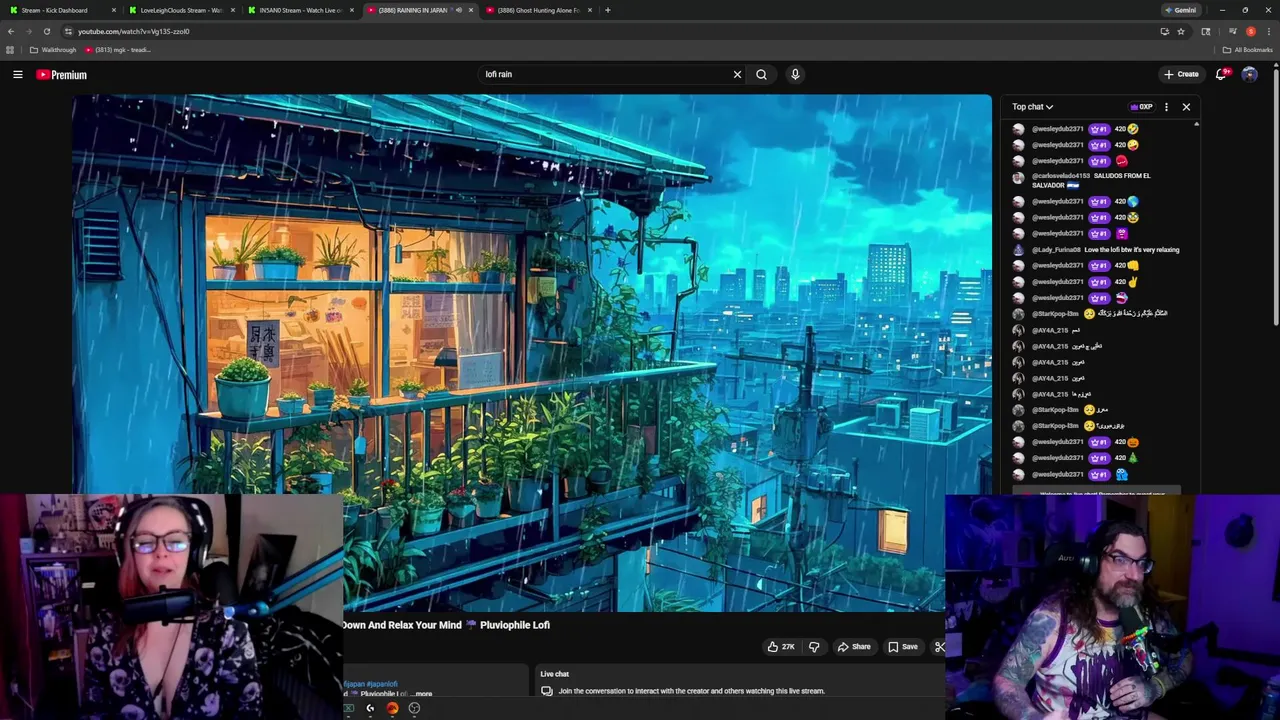Switch to Ghost Hunting Alone tab

(538, 10)
